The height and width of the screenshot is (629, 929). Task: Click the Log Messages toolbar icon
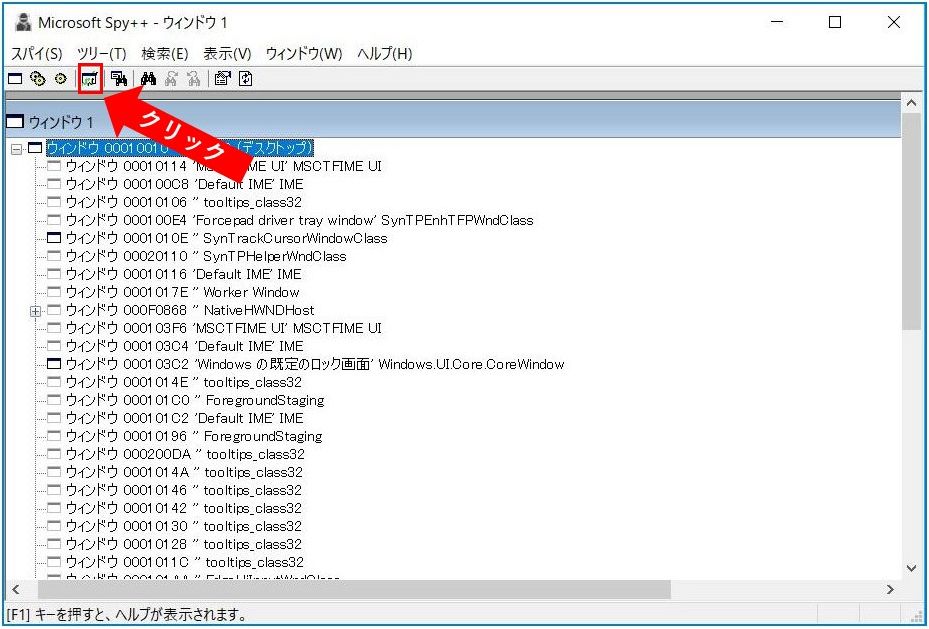tap(90, 79)
